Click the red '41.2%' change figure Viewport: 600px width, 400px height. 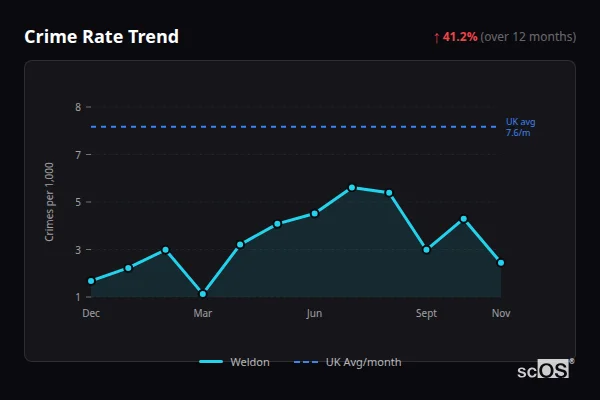460,37
